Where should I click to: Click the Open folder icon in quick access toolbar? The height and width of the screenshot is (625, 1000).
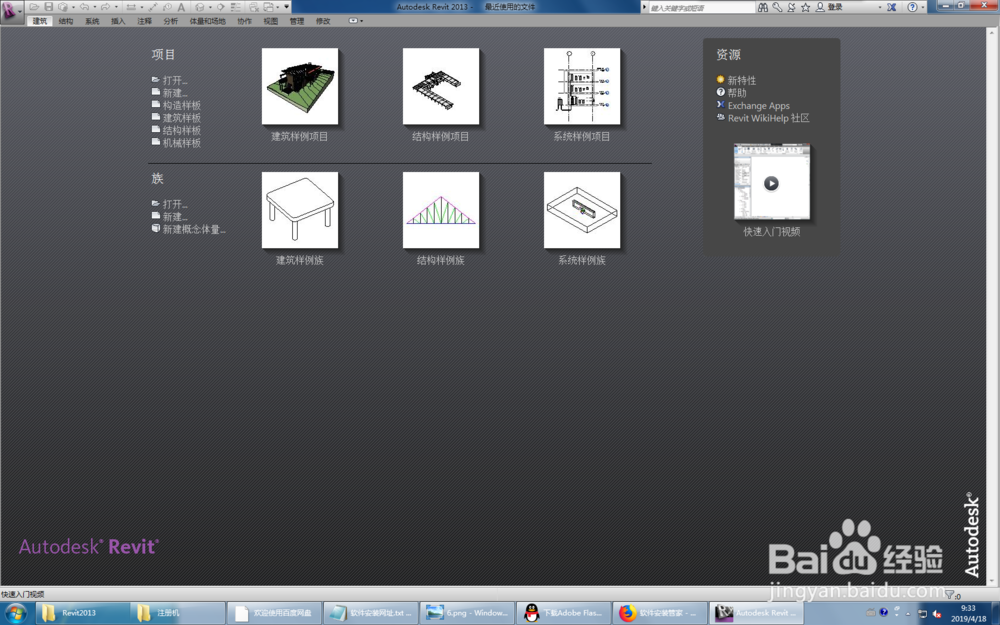34,7
